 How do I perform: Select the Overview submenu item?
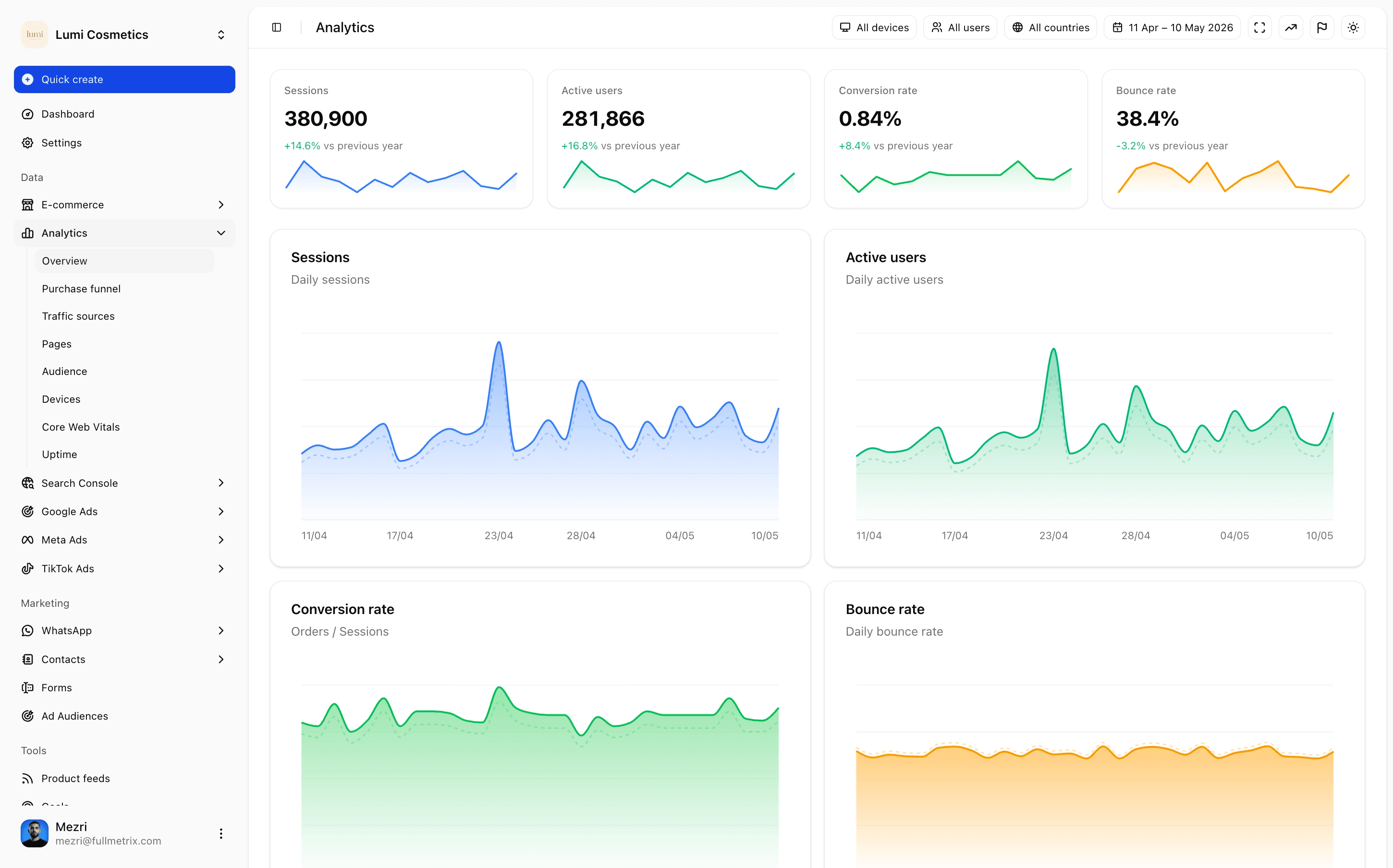(x=124, y=261)
